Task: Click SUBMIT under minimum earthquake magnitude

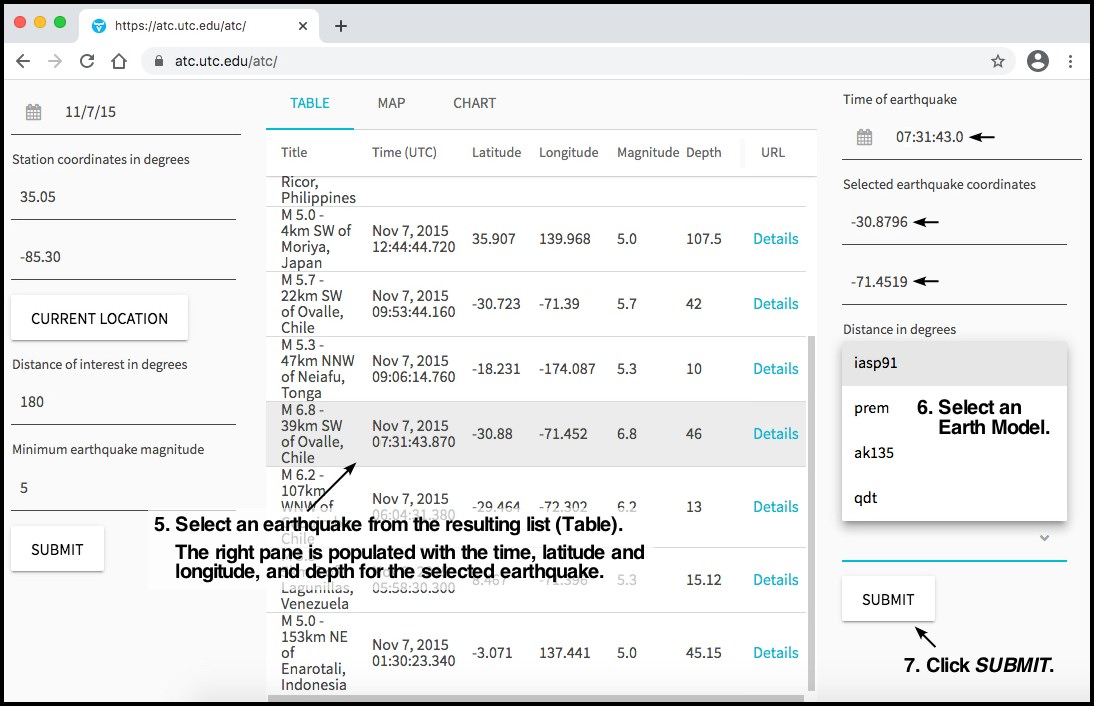Action: point(57,549)
